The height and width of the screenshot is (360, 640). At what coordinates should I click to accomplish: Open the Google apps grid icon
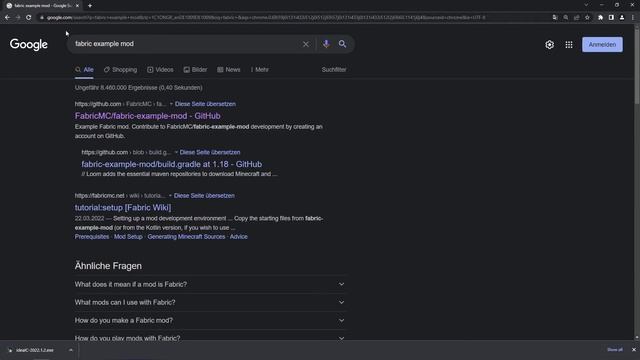[x=569, y=44]
